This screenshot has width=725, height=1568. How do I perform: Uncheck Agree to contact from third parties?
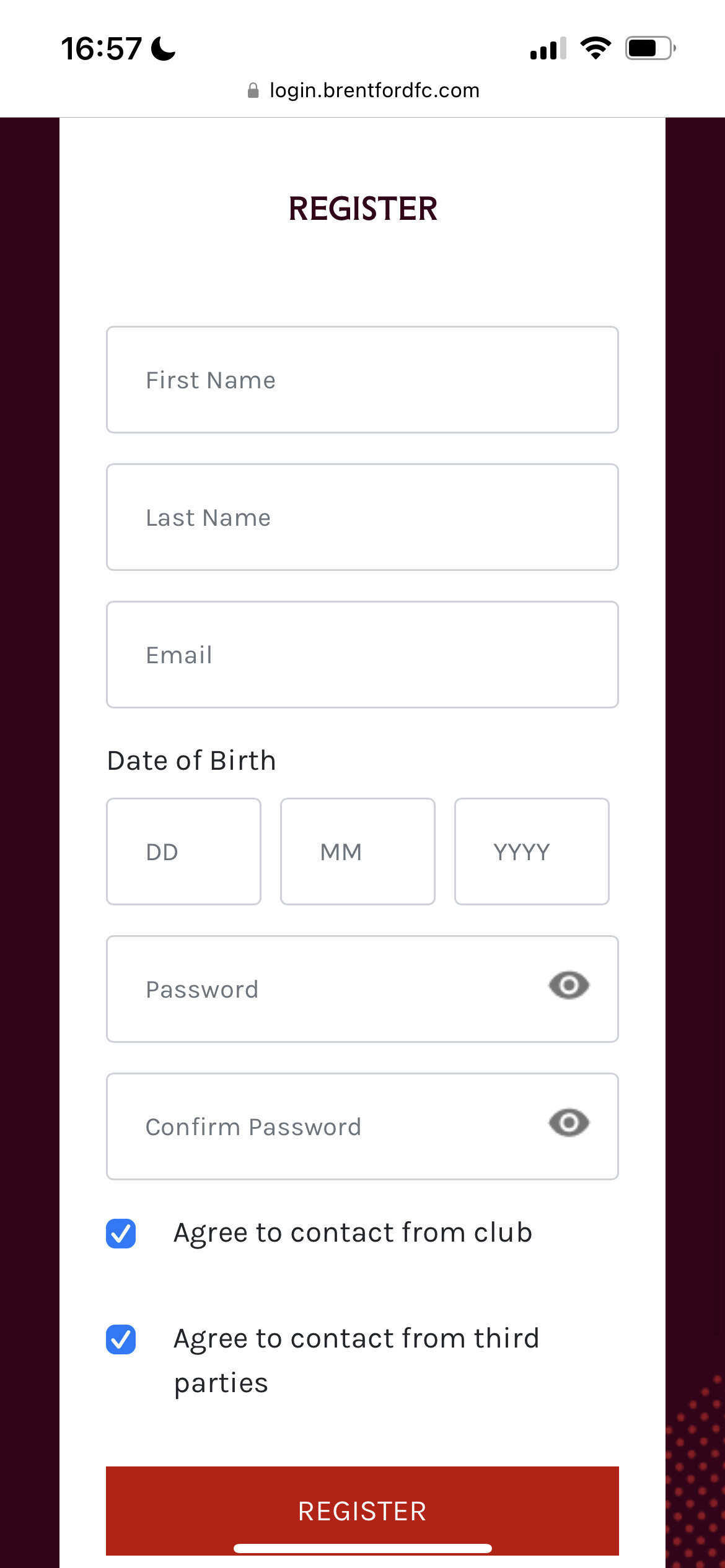tap(121, 1339)
